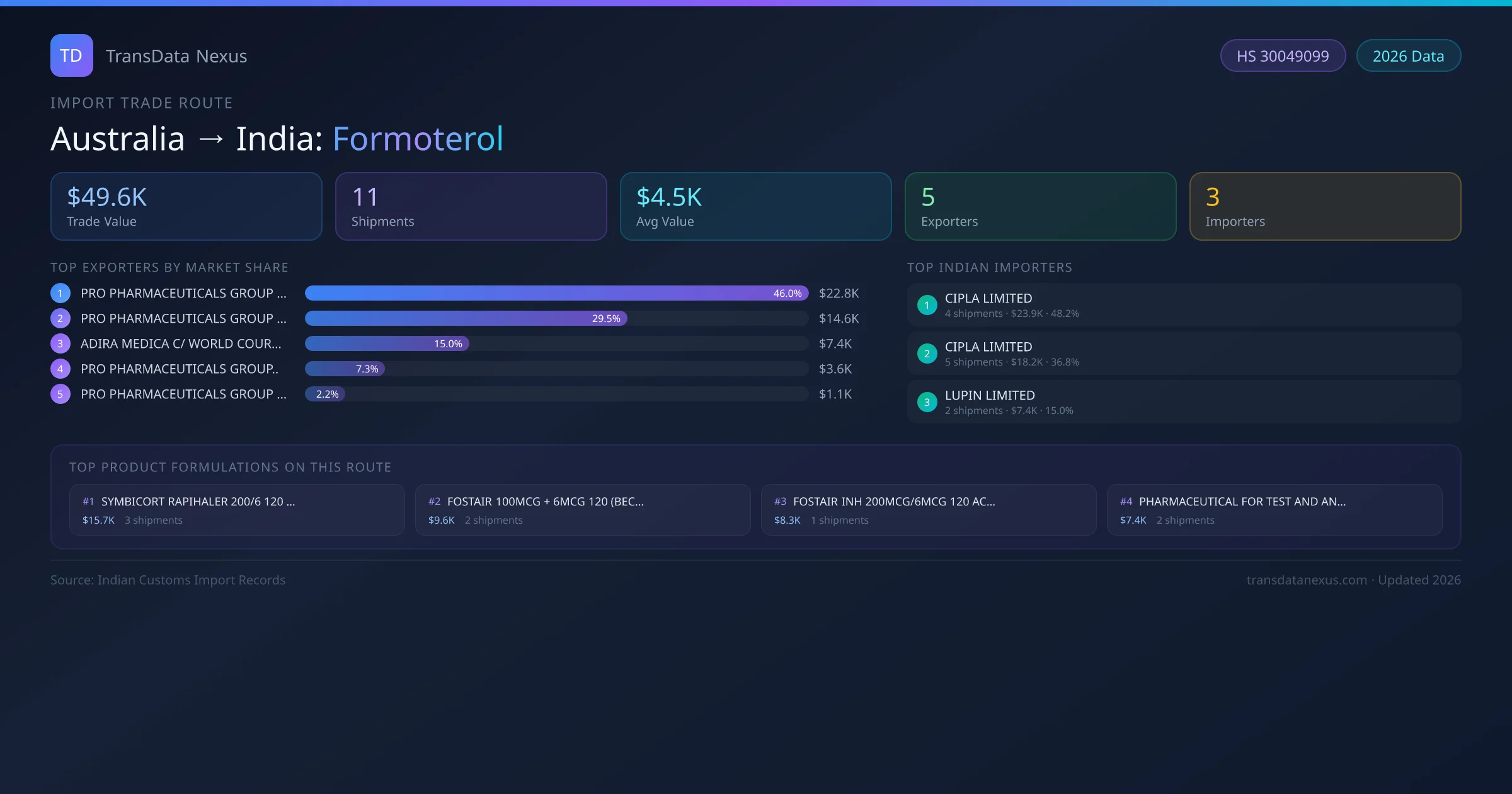Select the $49.6K Trade Value card
The image size is (1512, 794).
click(x=186, y=207)
